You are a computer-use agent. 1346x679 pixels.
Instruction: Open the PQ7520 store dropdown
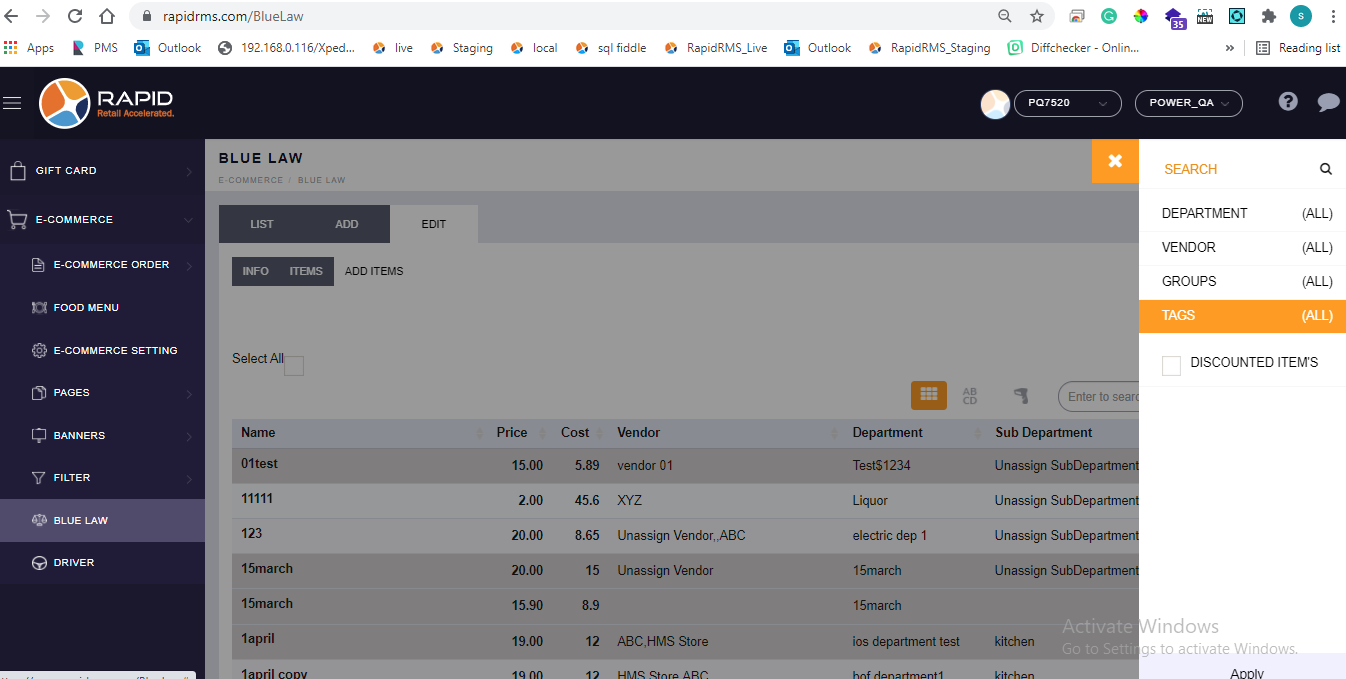click(1067, 103)
